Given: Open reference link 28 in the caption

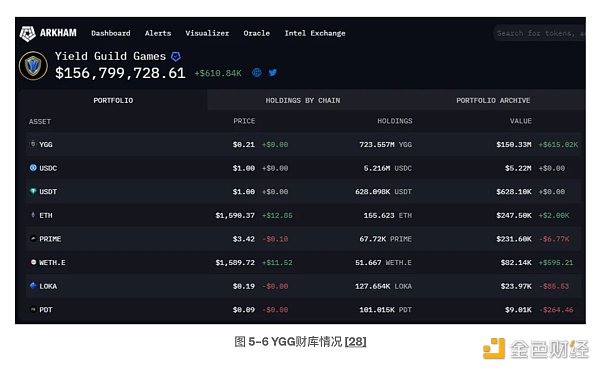Looking at the screenshot, I should pos(355,341).
